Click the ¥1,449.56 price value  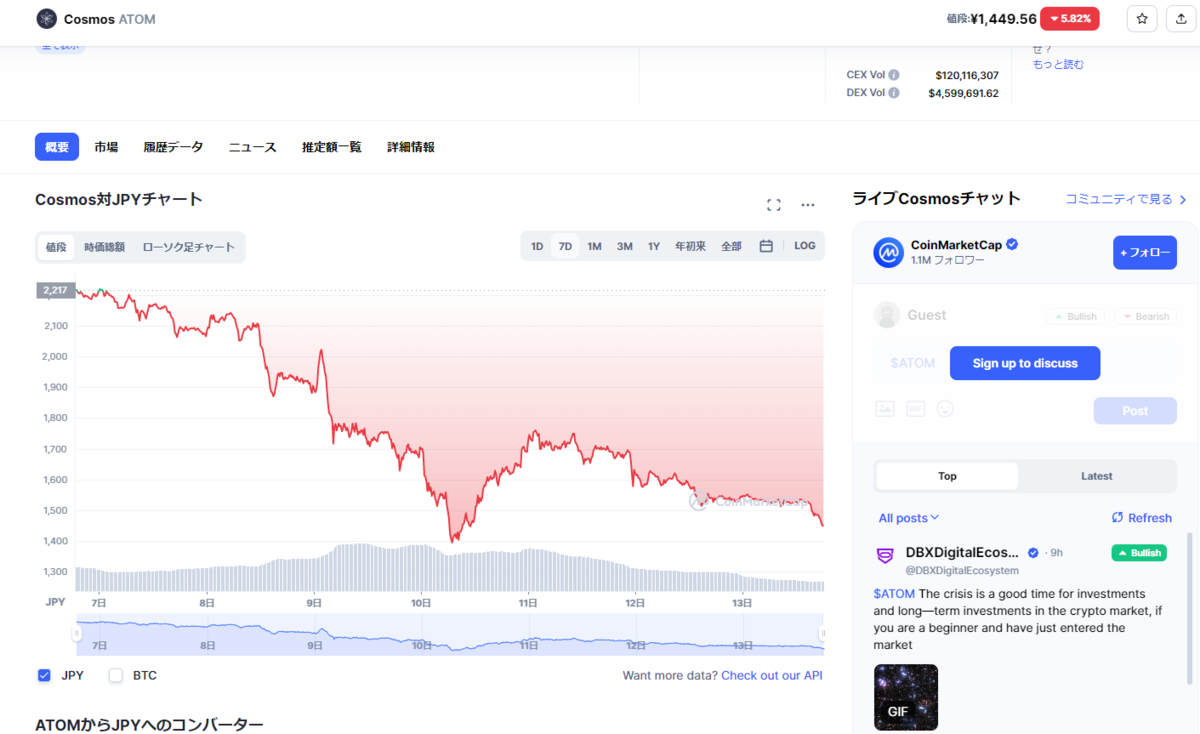coord(1002,19)
